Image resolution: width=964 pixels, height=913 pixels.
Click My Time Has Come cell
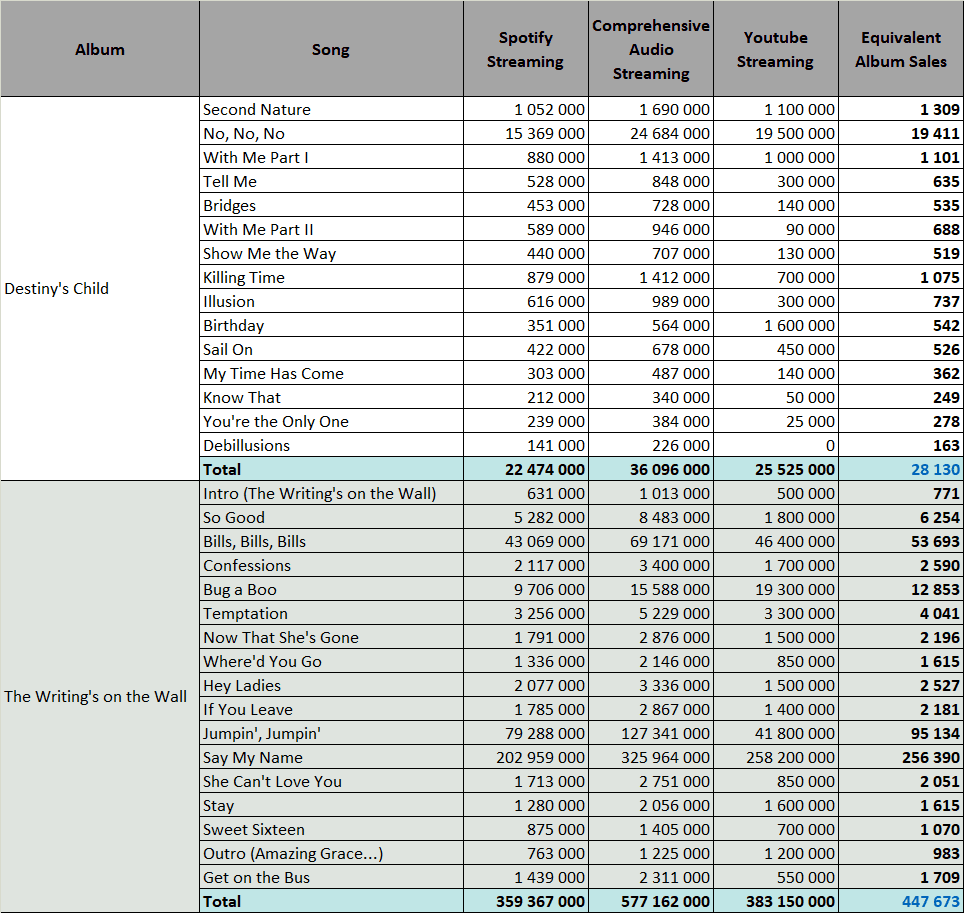coord(331,373)
